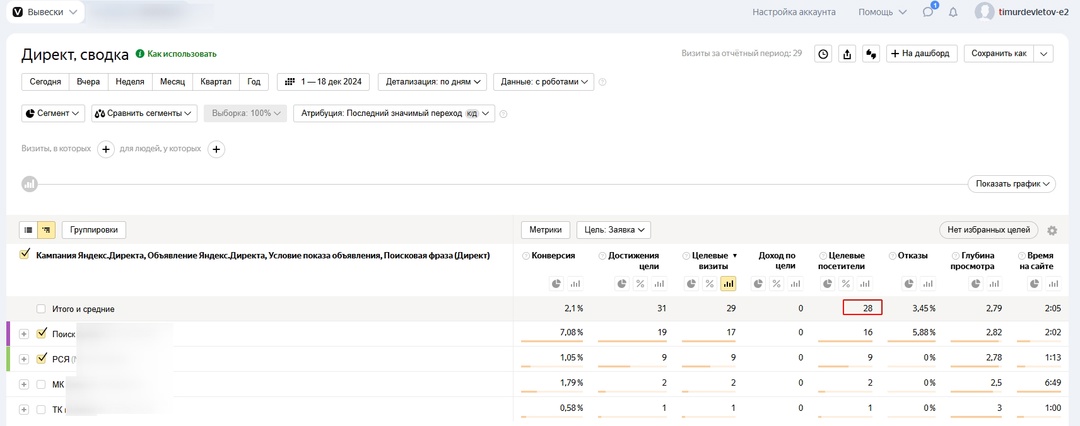Open Данные: с роботами dropdown
This screenshot has width=1080, height=426.
[x=543, y=81]
